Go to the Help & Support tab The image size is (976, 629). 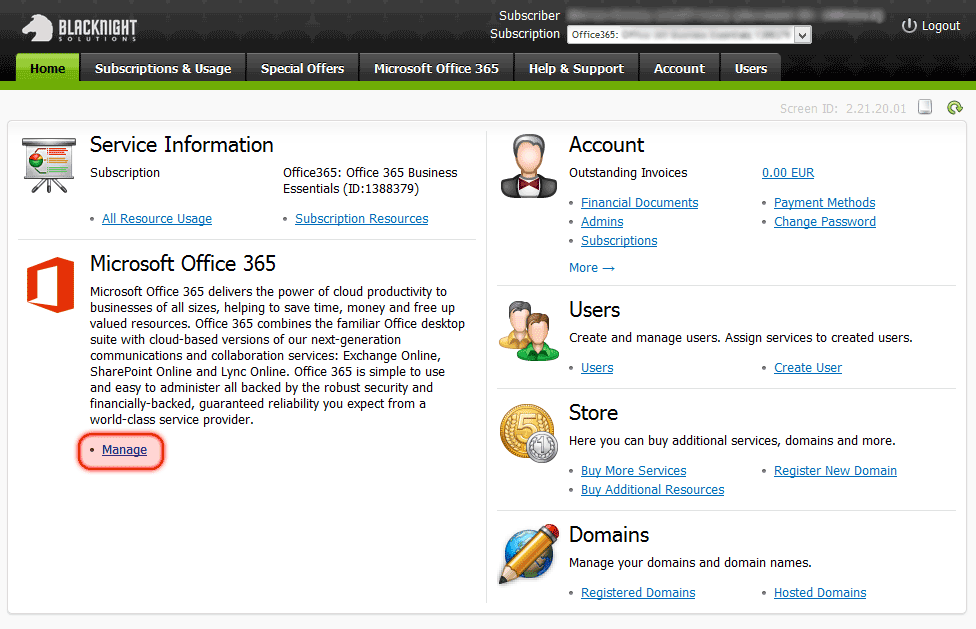(x=576, y=69)
